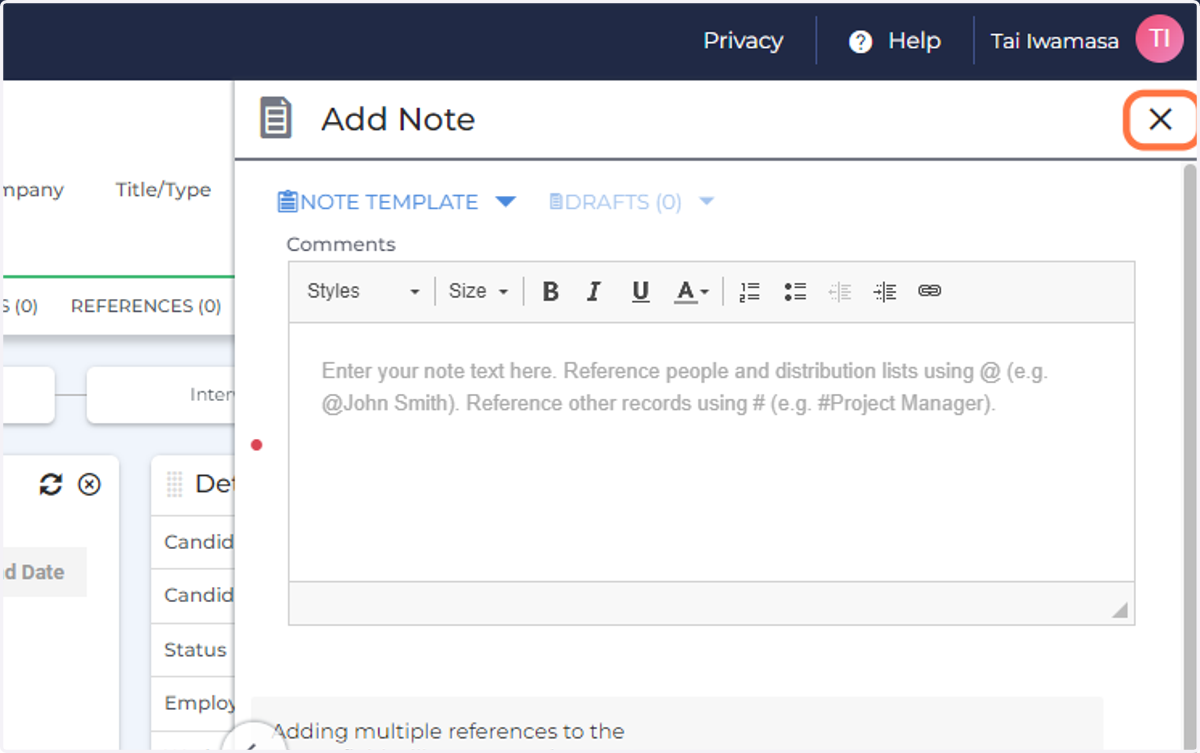Screen dimensions: 1200x753
Task: Insert a bulleted list
Action: [x=795, y=292]
